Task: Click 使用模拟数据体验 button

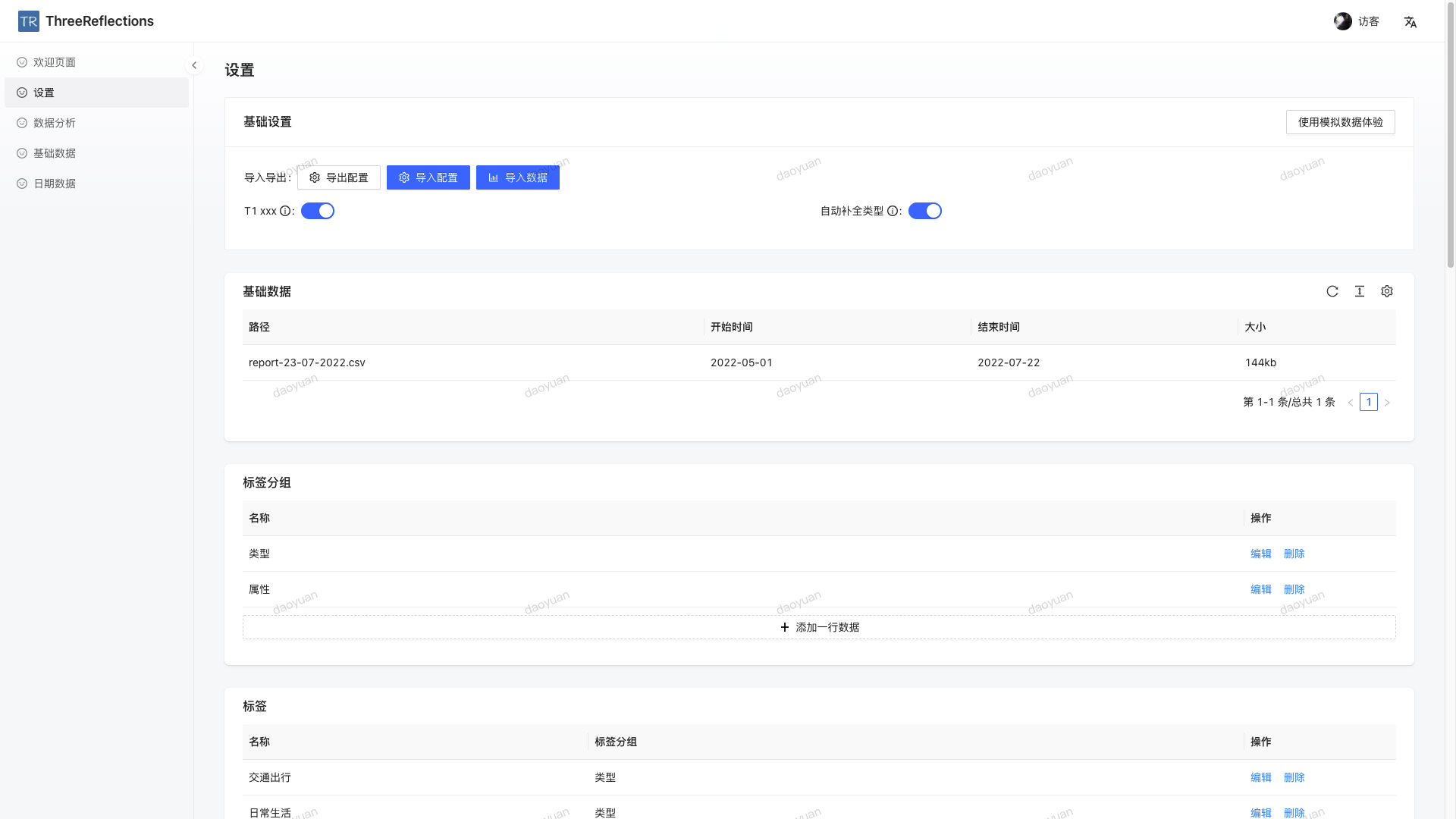Action: [x=1340, y=122]
